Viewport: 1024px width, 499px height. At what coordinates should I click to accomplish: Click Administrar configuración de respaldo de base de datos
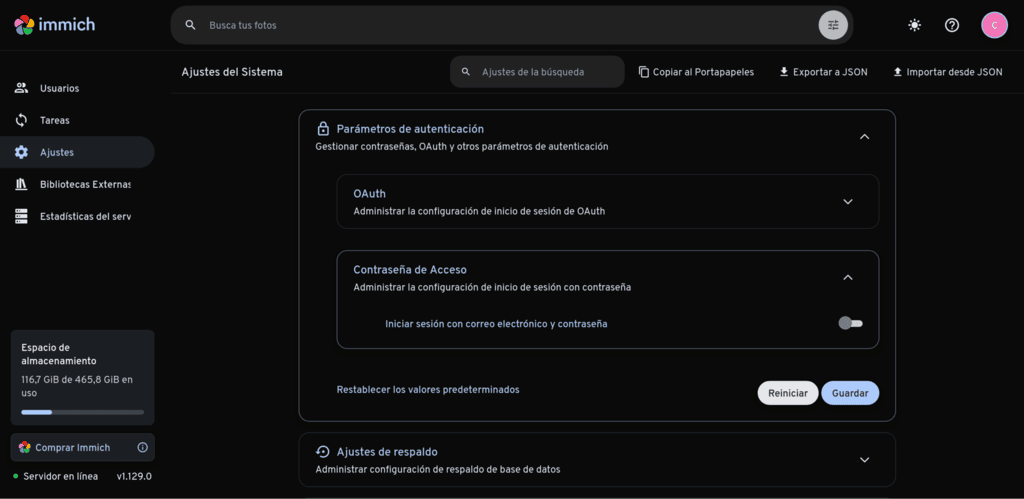[438, 469]
